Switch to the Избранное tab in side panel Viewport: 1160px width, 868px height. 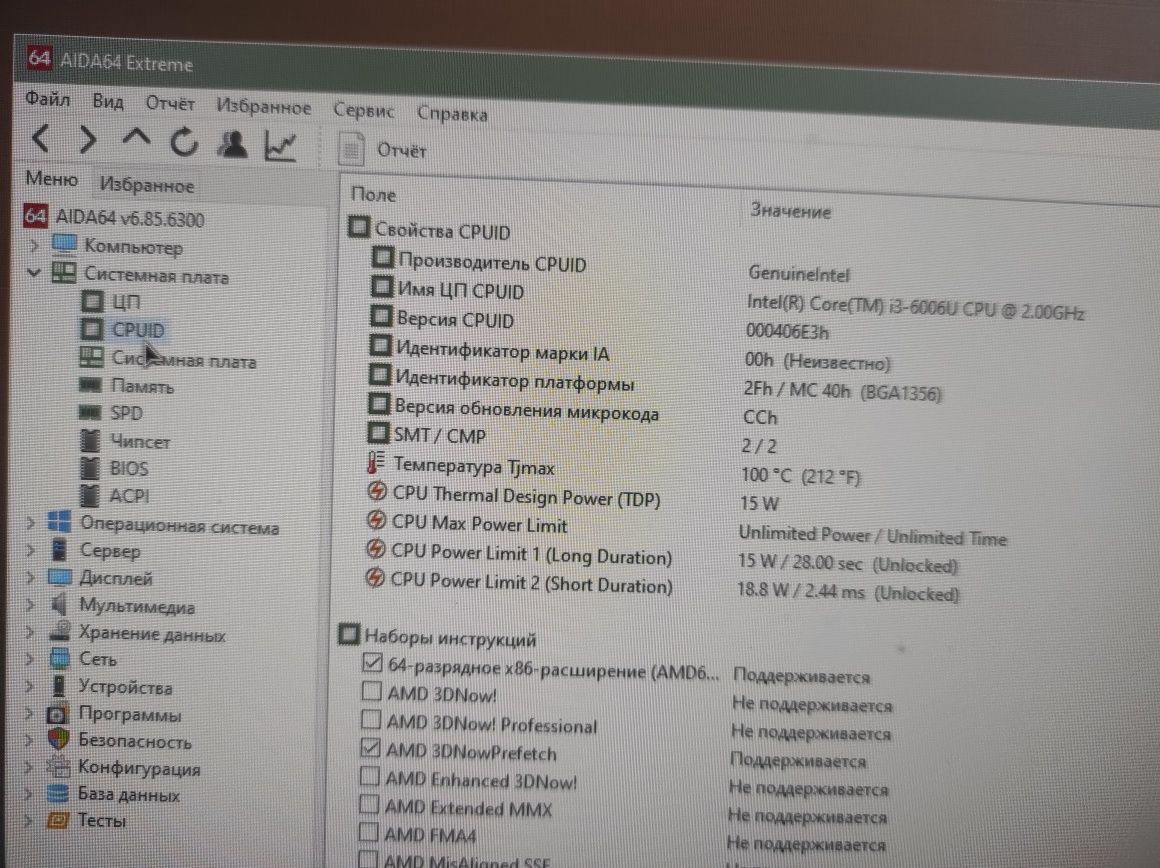point(146,184)
